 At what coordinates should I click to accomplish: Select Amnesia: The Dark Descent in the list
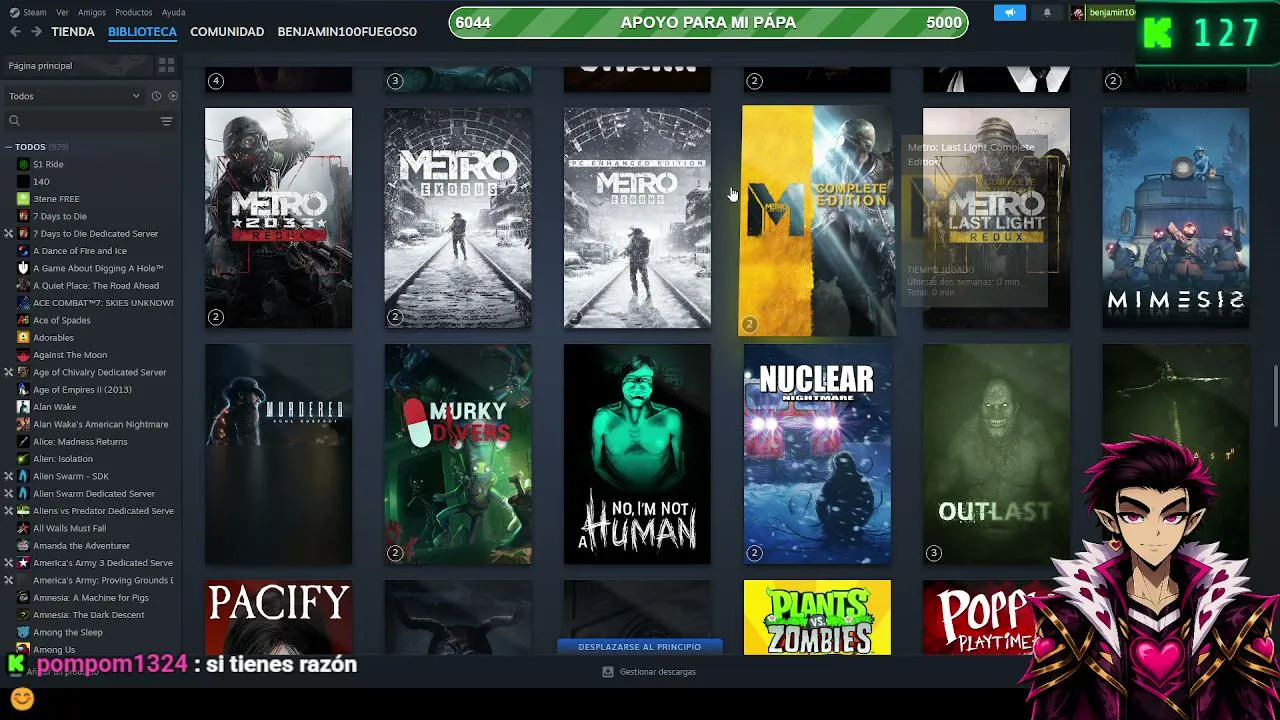[88, 615]
